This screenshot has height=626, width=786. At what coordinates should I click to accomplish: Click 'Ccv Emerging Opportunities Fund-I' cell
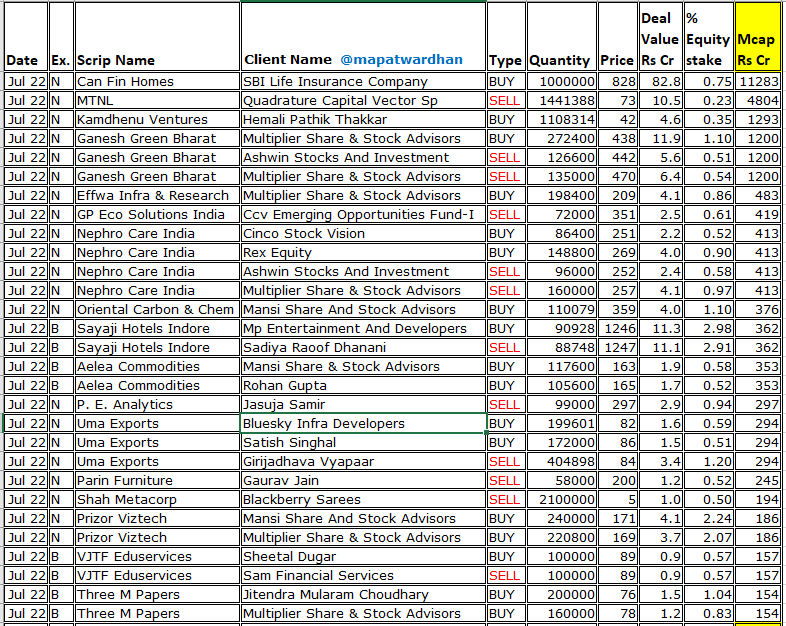[x=363, y=215]
